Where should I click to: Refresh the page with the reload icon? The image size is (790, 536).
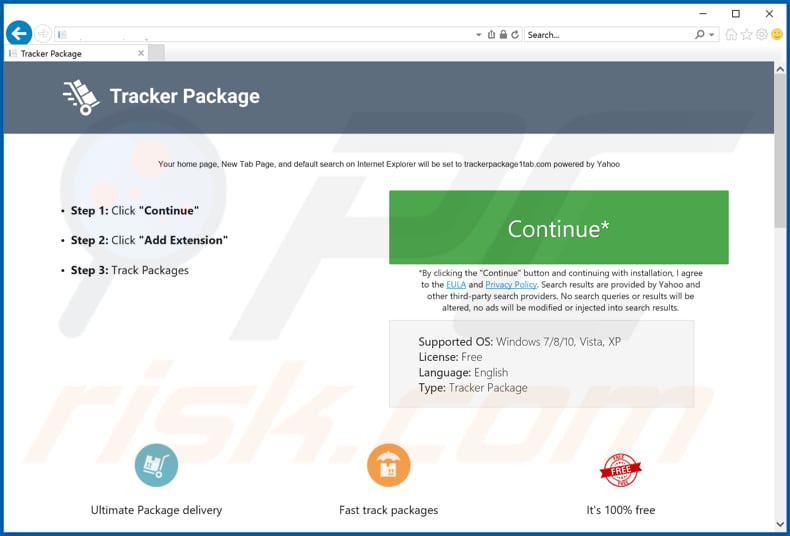coord(515,34)
